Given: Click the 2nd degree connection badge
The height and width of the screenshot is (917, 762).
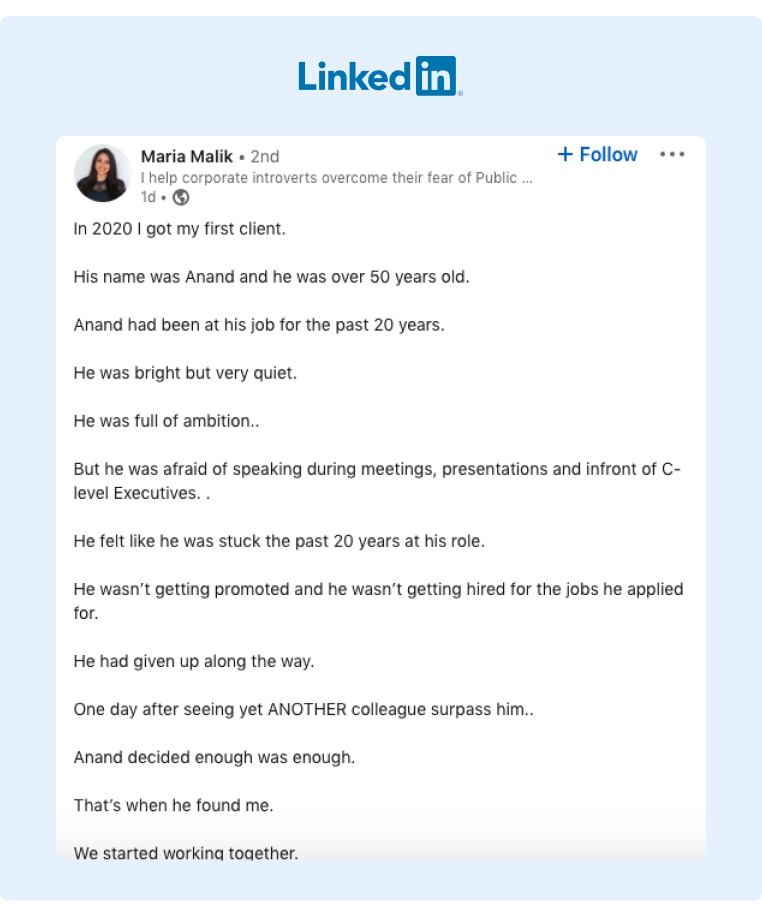Looking at the screenshot, I should 265,157.
